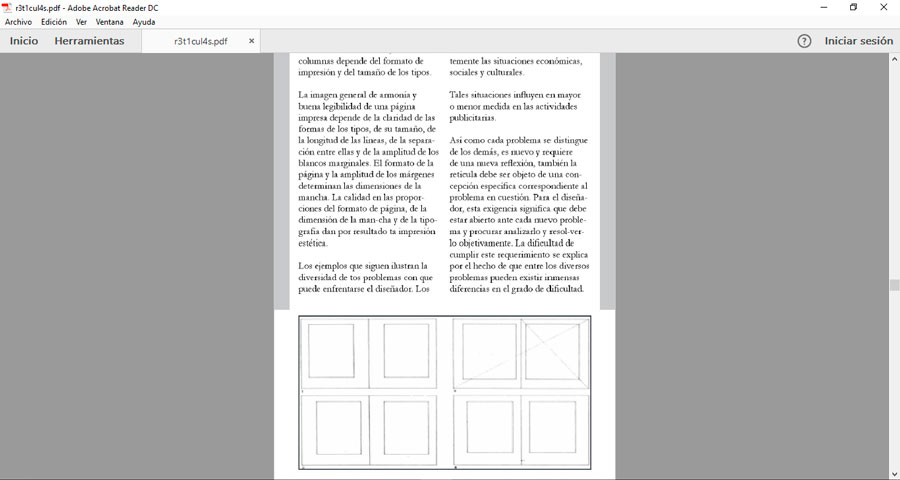Click the scroll up arrow
Image resolution: width=900 pixels, height=480 pixels.
[x=894, y=60]
